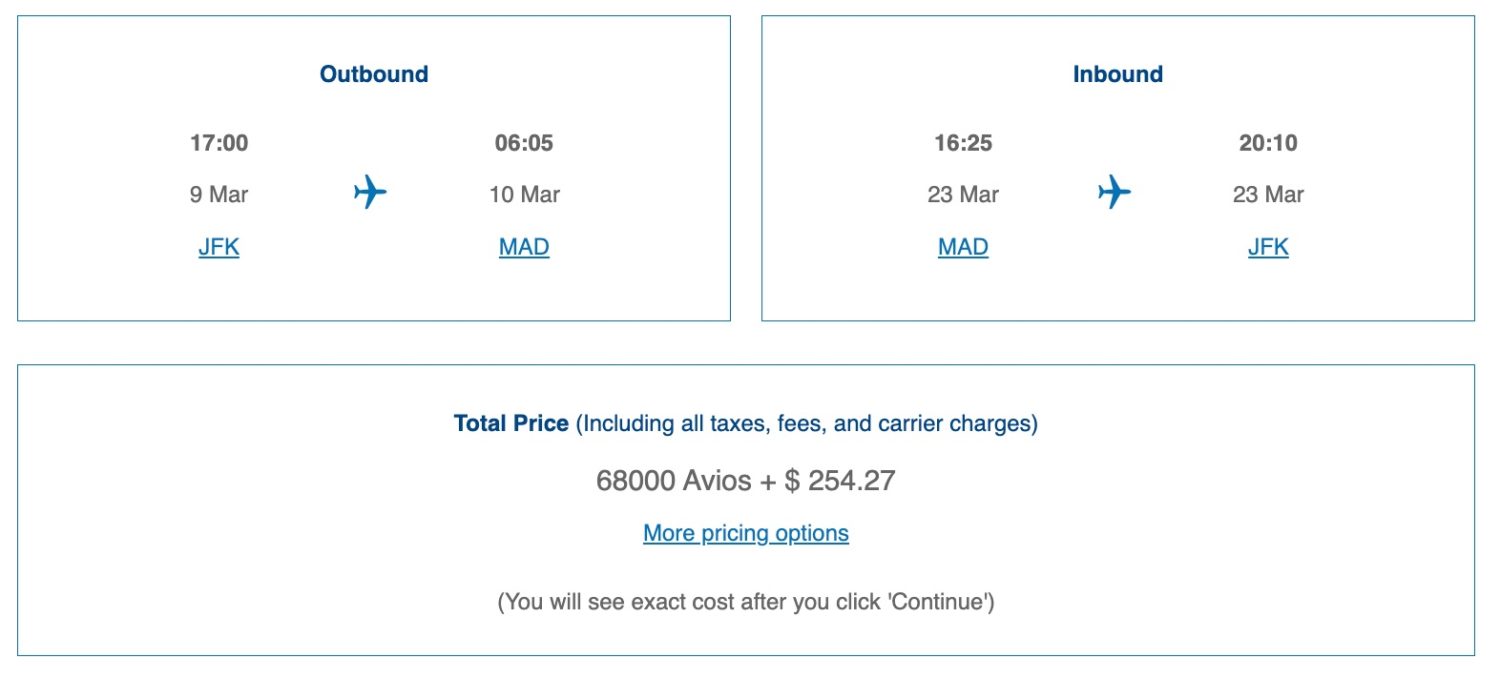Image resolution: width=1500 pixels, height=679 pixels.
Task: Select the Inbound header
Action: [x=1117, y=73]
